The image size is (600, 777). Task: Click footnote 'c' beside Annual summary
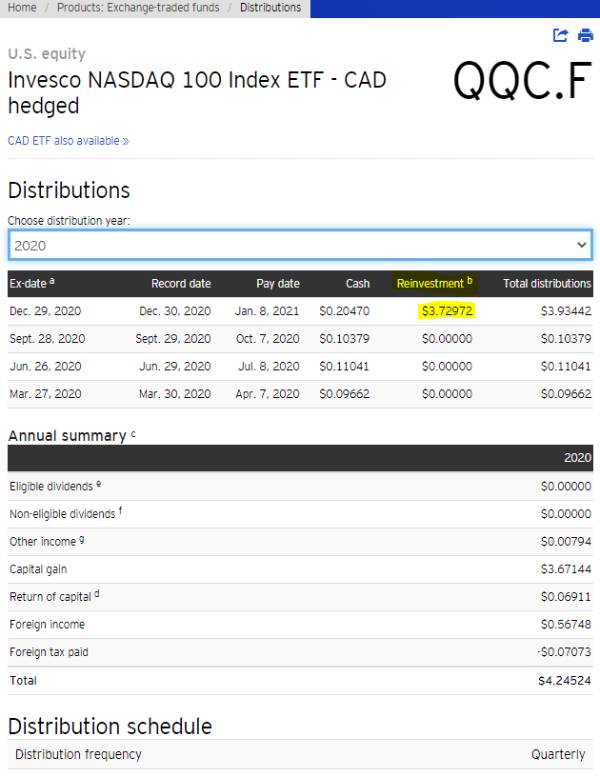click(x=133, y=434)
